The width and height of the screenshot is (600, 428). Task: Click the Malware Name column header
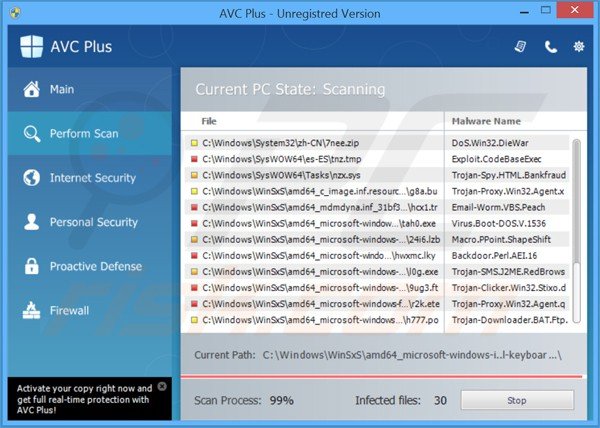tap(486, 121)
